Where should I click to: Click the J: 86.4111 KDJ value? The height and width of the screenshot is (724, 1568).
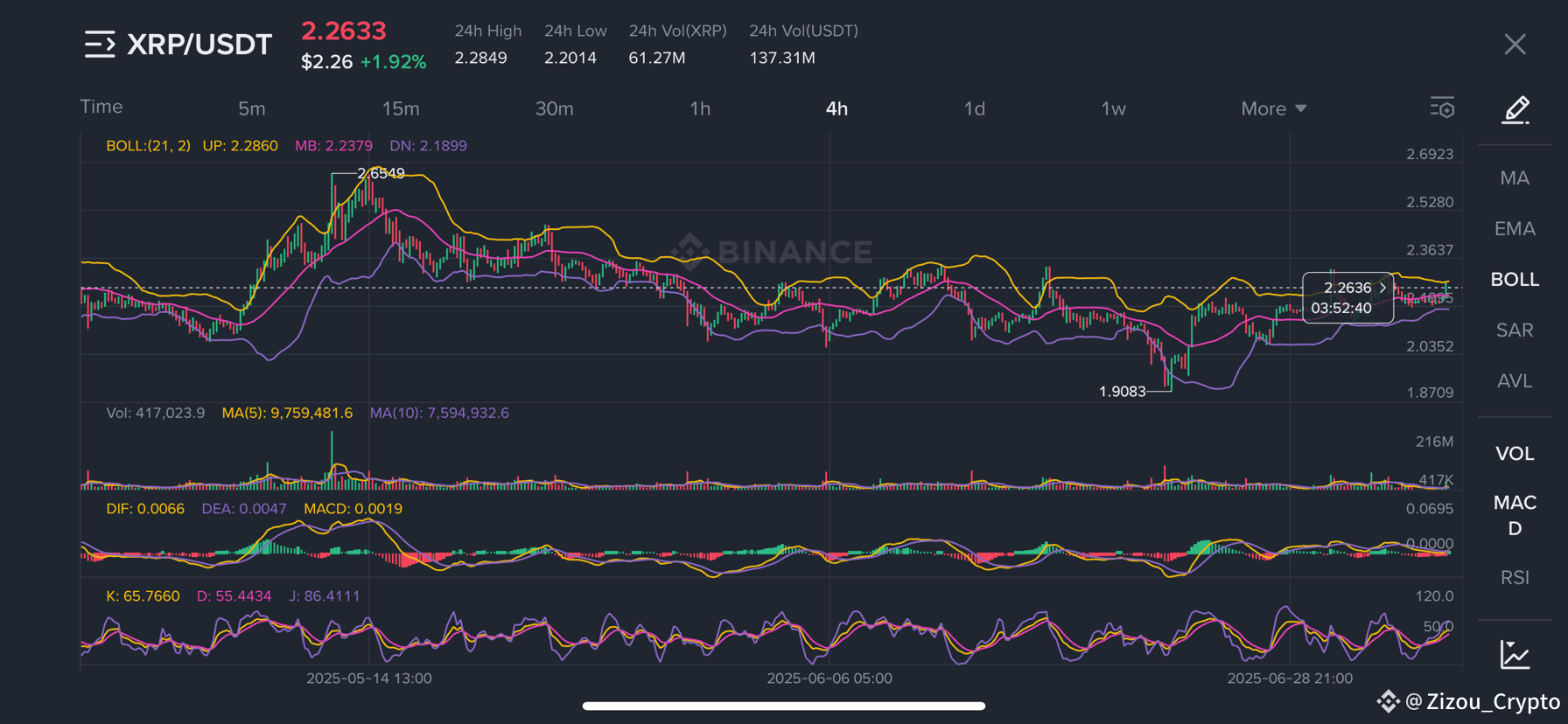(324, 596)
